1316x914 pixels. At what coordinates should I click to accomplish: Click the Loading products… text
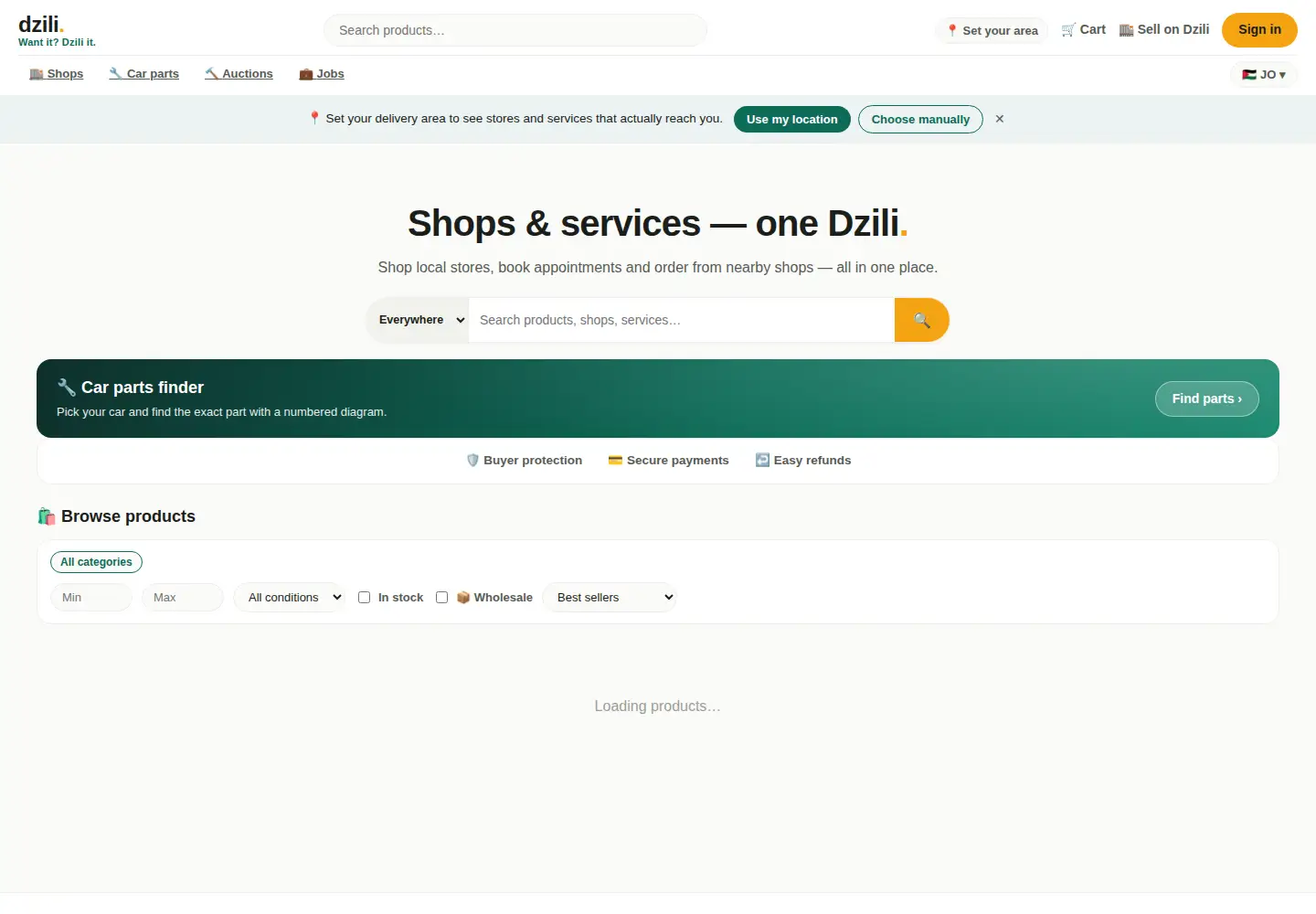[658, 707]
